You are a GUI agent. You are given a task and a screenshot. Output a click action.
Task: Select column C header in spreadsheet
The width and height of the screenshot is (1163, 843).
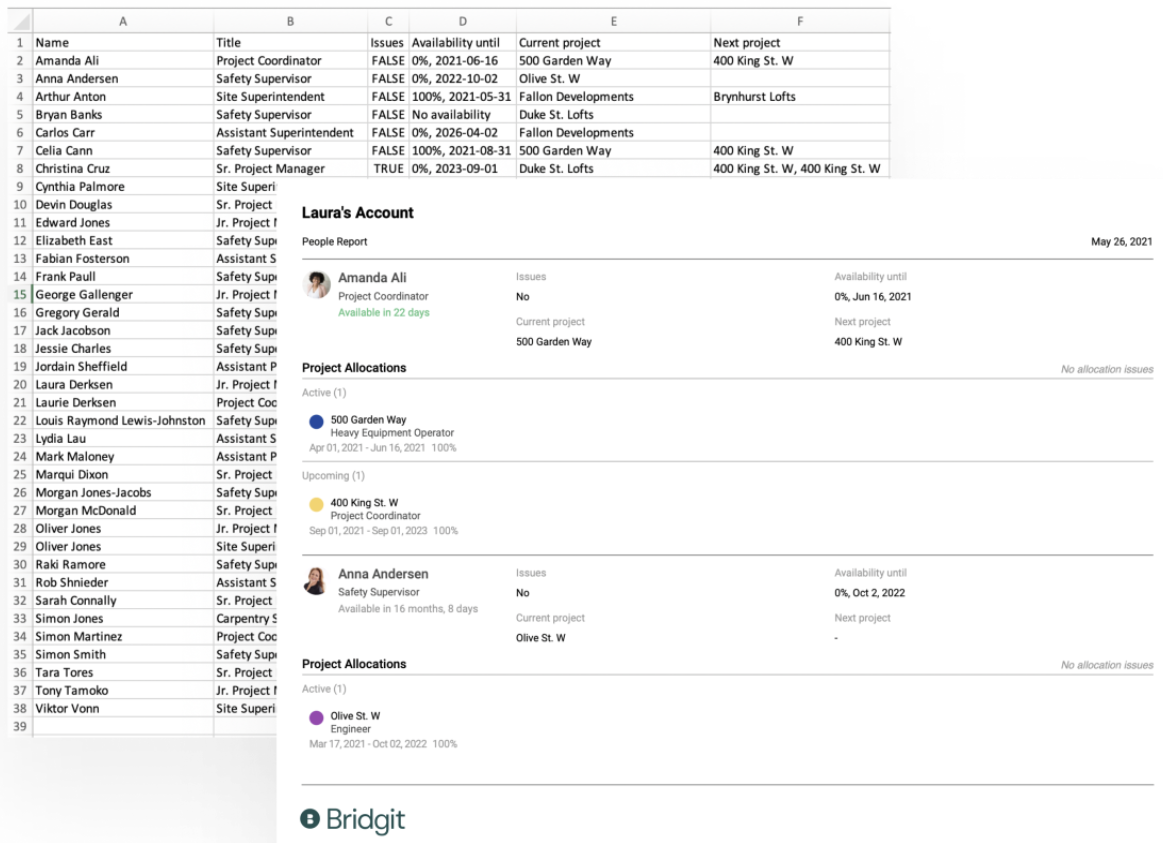(x=388, y=22)
